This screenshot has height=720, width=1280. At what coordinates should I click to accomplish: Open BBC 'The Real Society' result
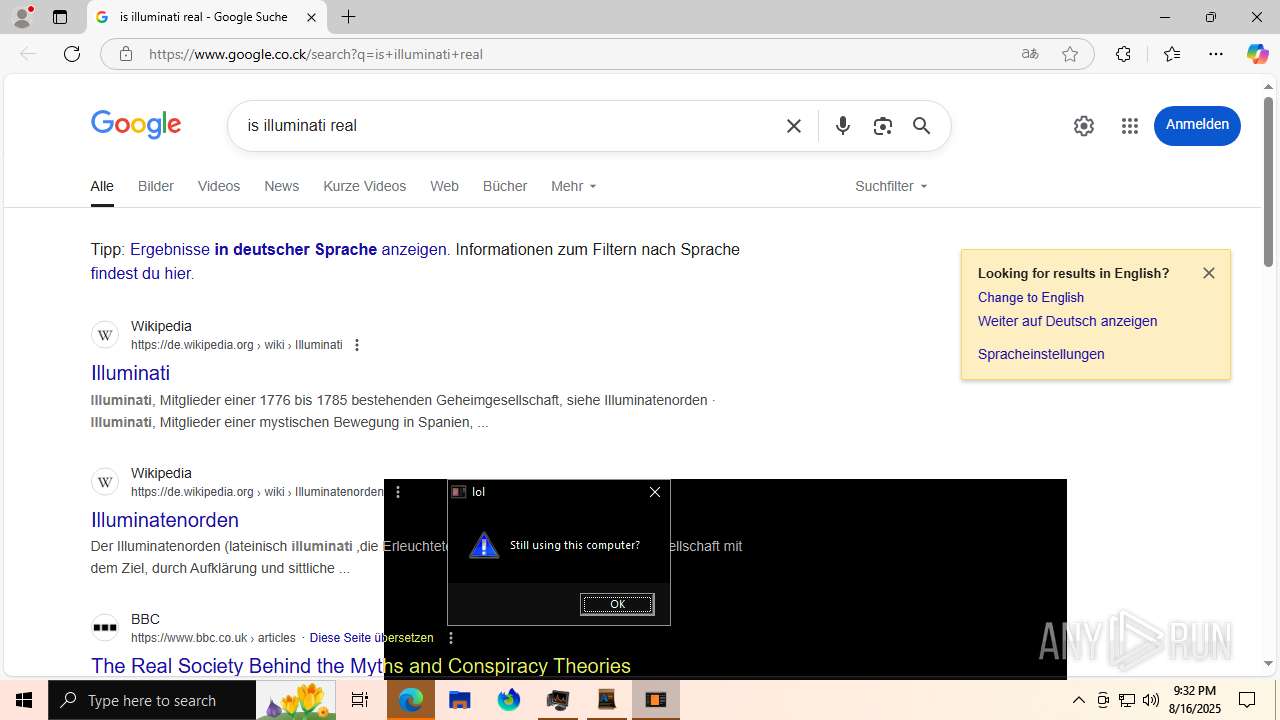[x=361, y=666]
